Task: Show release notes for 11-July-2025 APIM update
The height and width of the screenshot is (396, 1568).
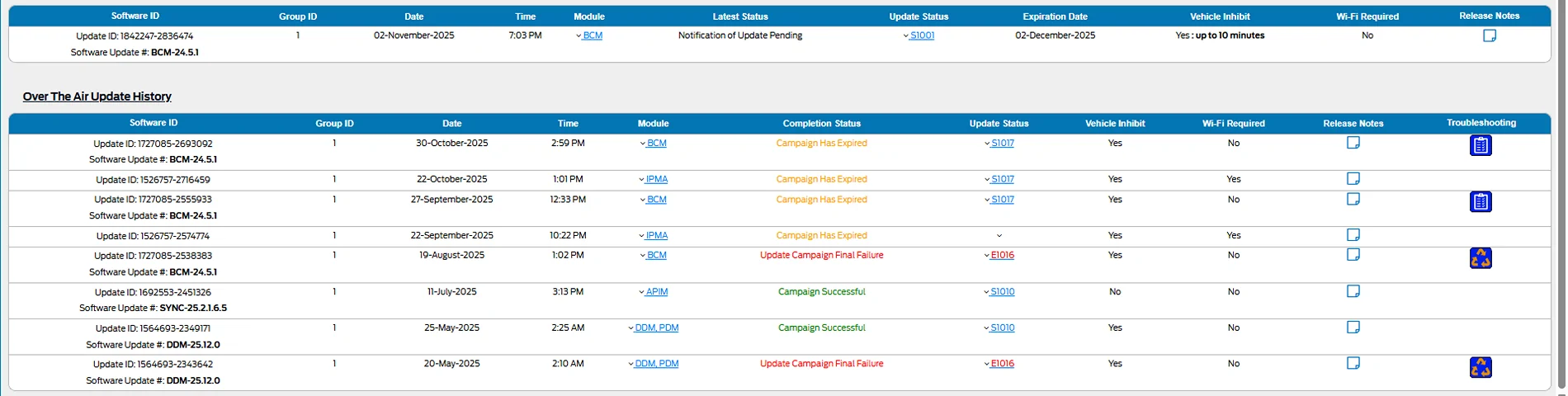Action: (x=1353, y=291)
